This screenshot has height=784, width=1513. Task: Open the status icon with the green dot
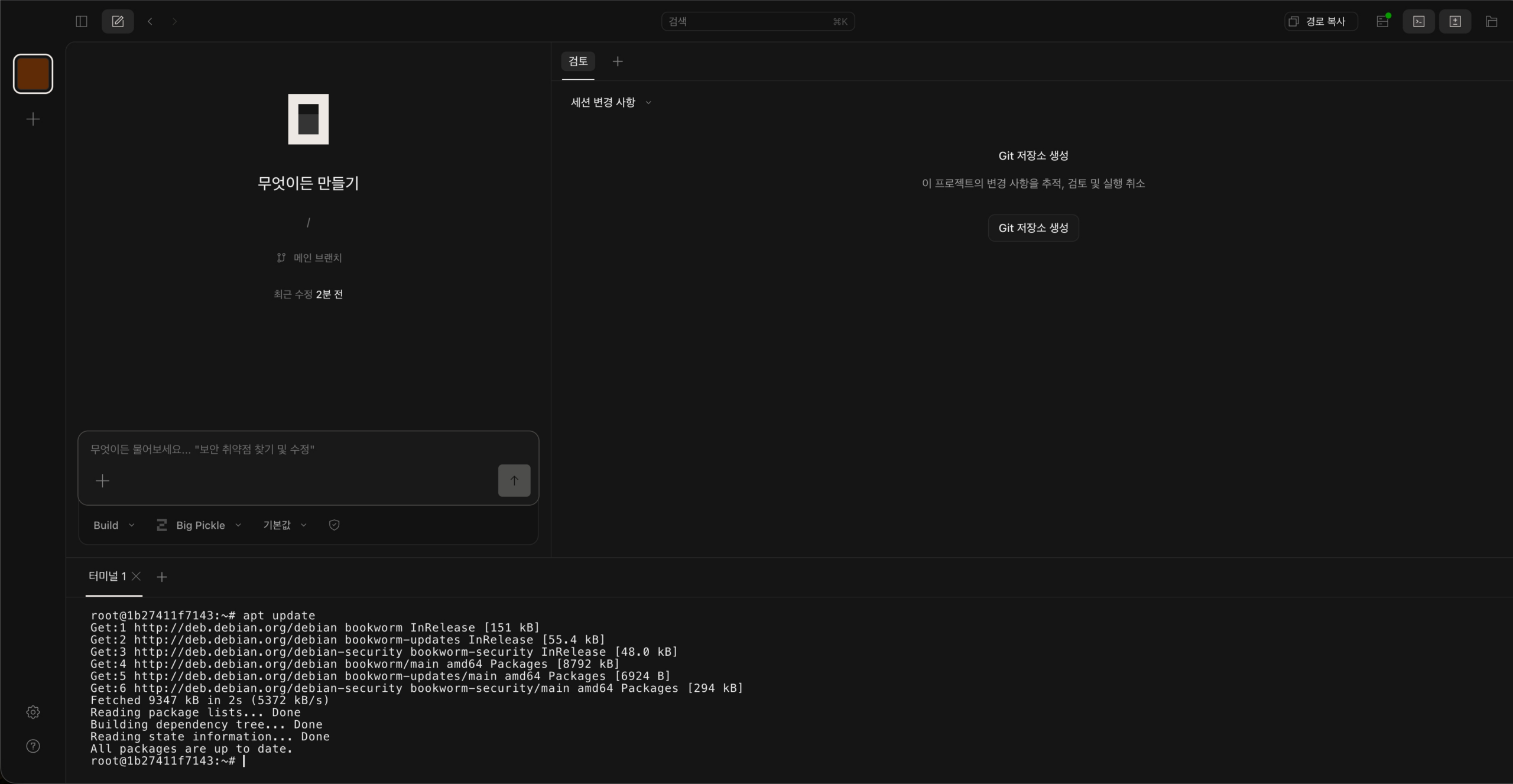click(x=1382, y=21)
